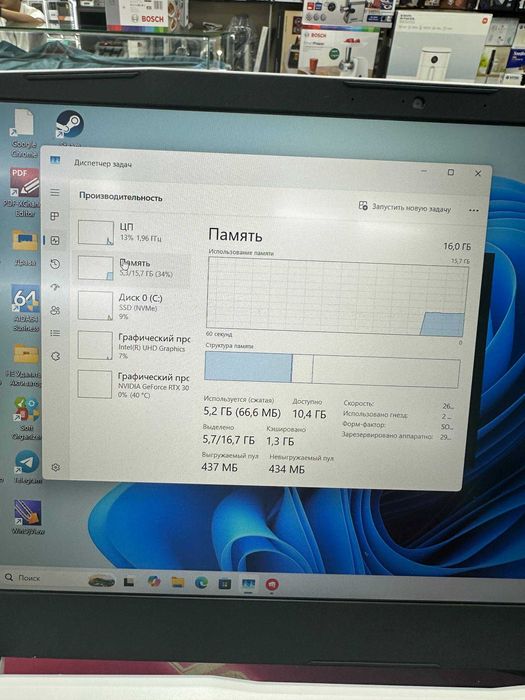Click Запустить новую задачу button
The width and height of the screenshot is (525, 700).
(405, 208)
